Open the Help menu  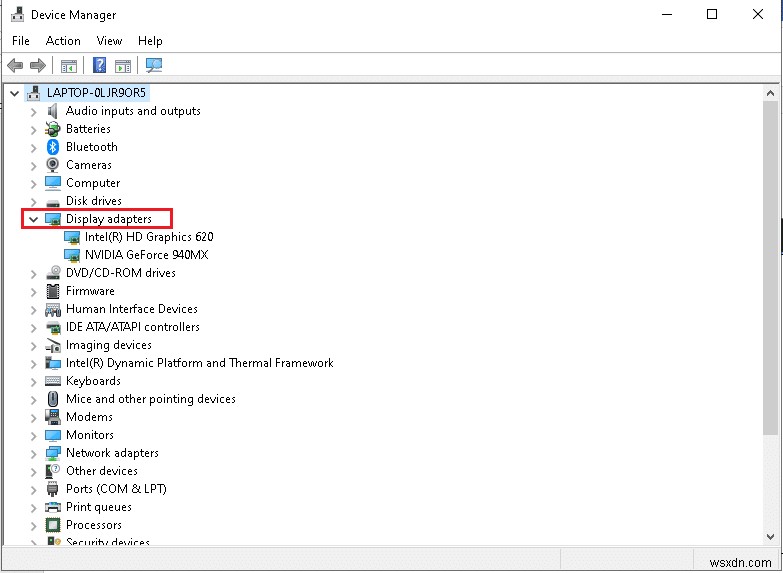(x=150, y=41)
